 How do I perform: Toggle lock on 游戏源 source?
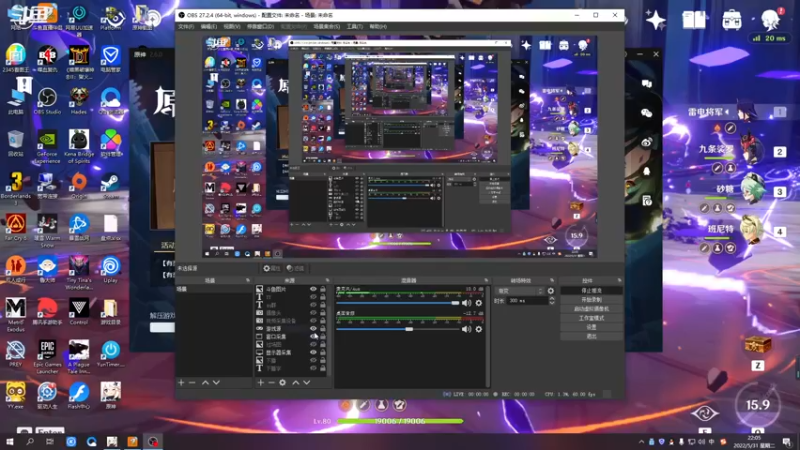point(322,329)
